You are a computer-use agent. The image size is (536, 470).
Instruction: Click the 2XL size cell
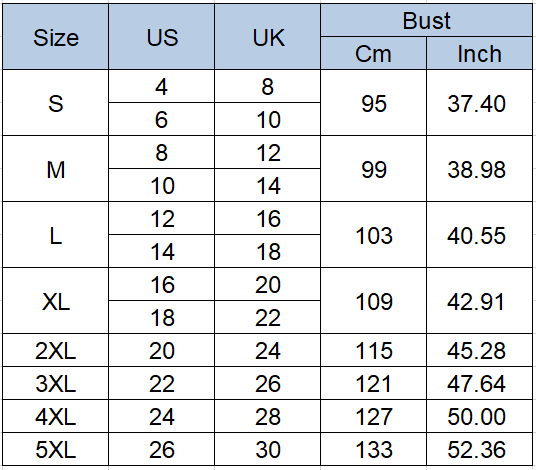(x=56, y=350)
